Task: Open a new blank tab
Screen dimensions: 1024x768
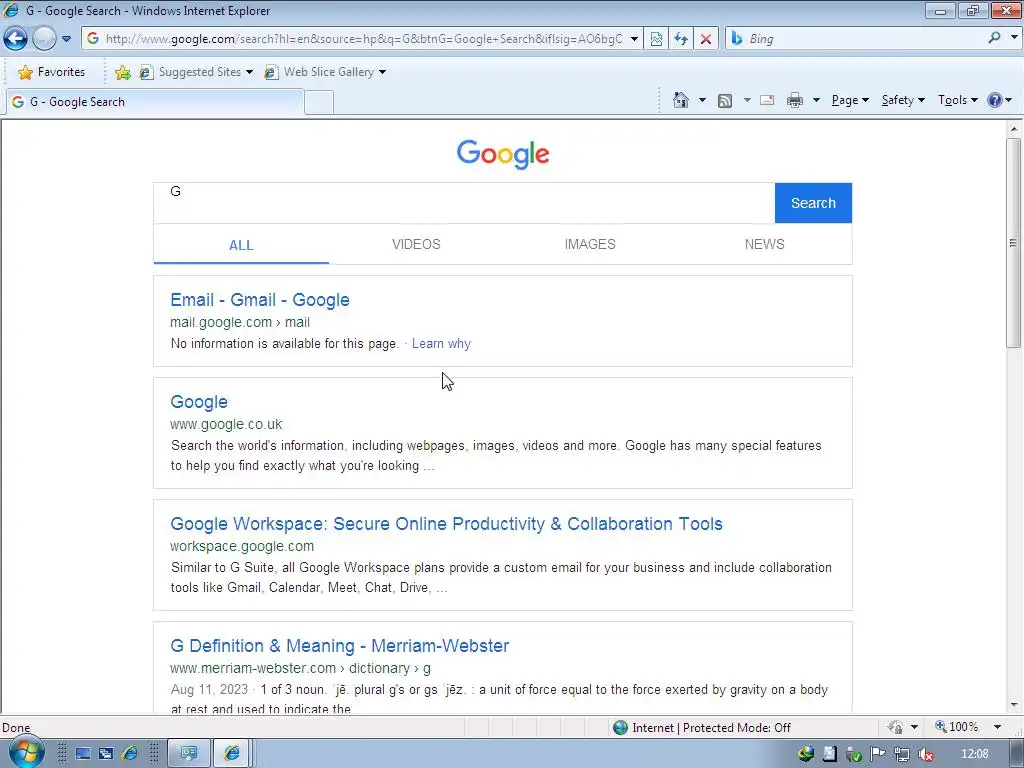Action: pos(319,103)
